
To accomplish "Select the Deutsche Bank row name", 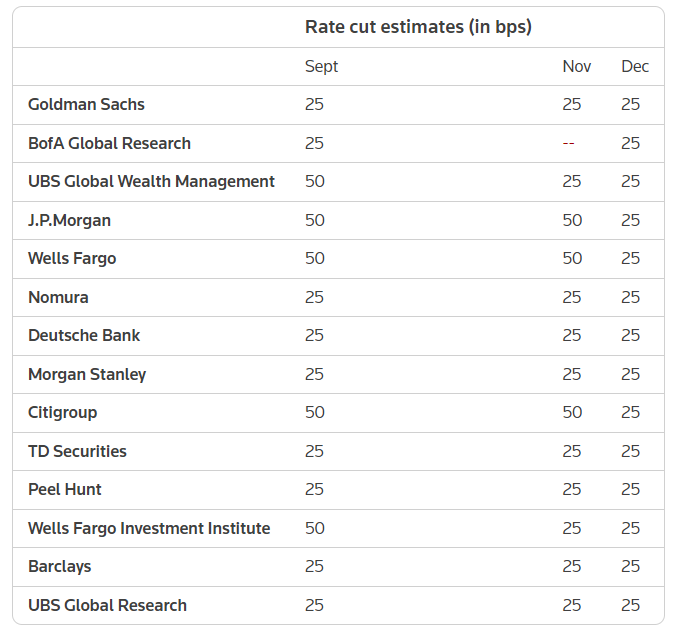I will (84, 335).
